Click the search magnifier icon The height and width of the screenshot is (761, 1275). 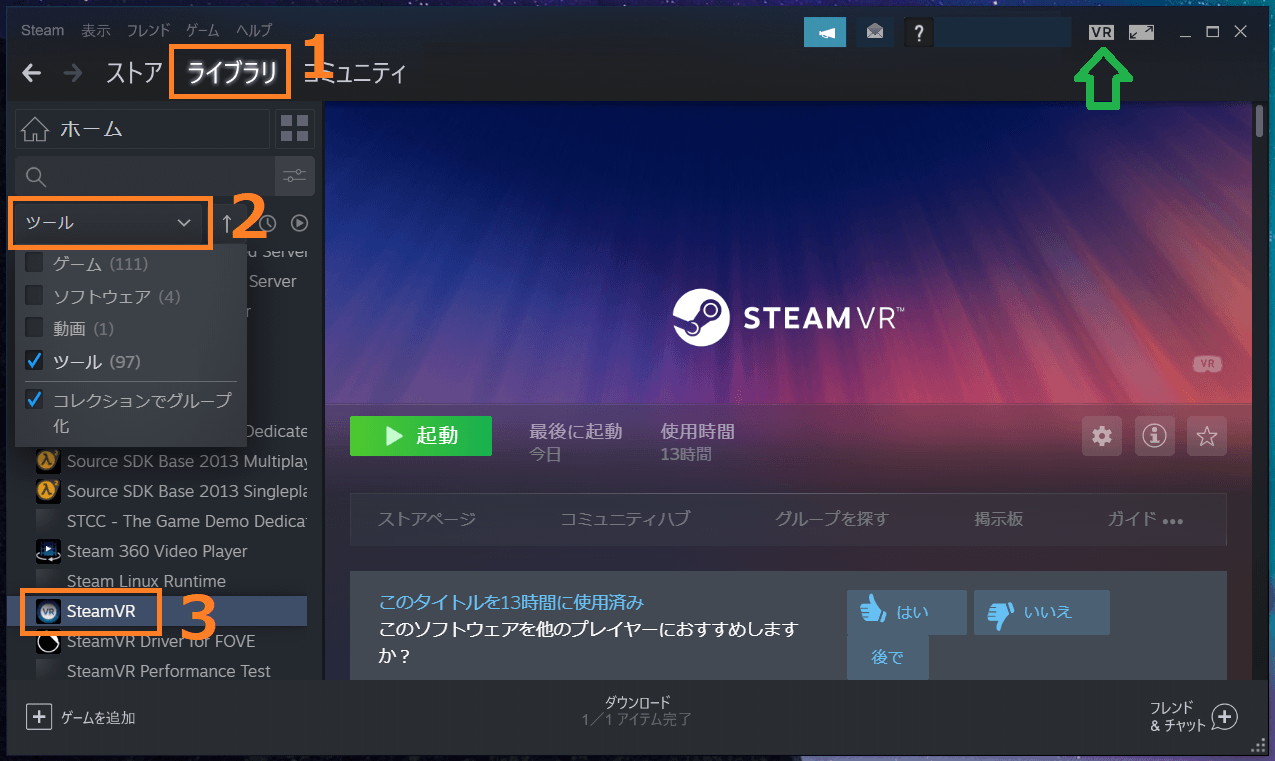[36, 177]
